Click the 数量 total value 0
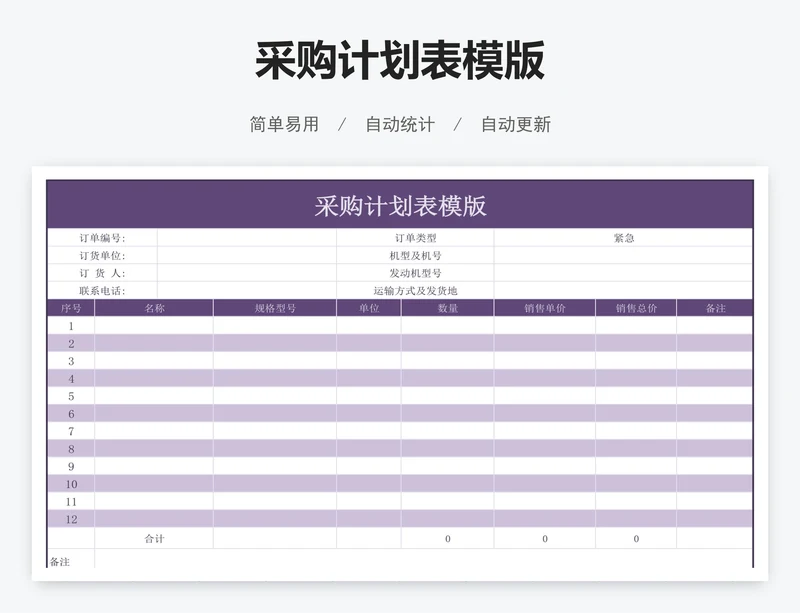The height and width of the screenshot is (613, 800). 447,538
